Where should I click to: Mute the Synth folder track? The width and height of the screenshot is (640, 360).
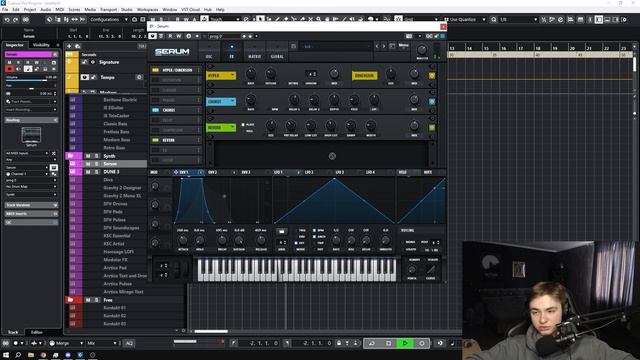click(x=88, y=156)
